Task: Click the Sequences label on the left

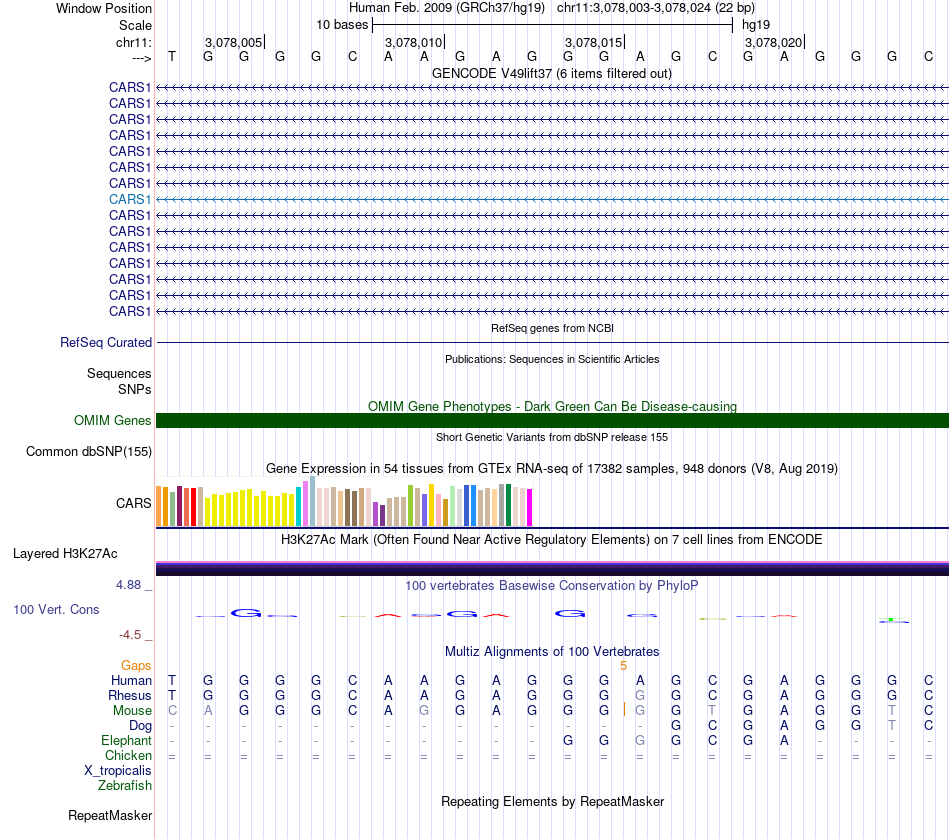Action: (119, 374)
